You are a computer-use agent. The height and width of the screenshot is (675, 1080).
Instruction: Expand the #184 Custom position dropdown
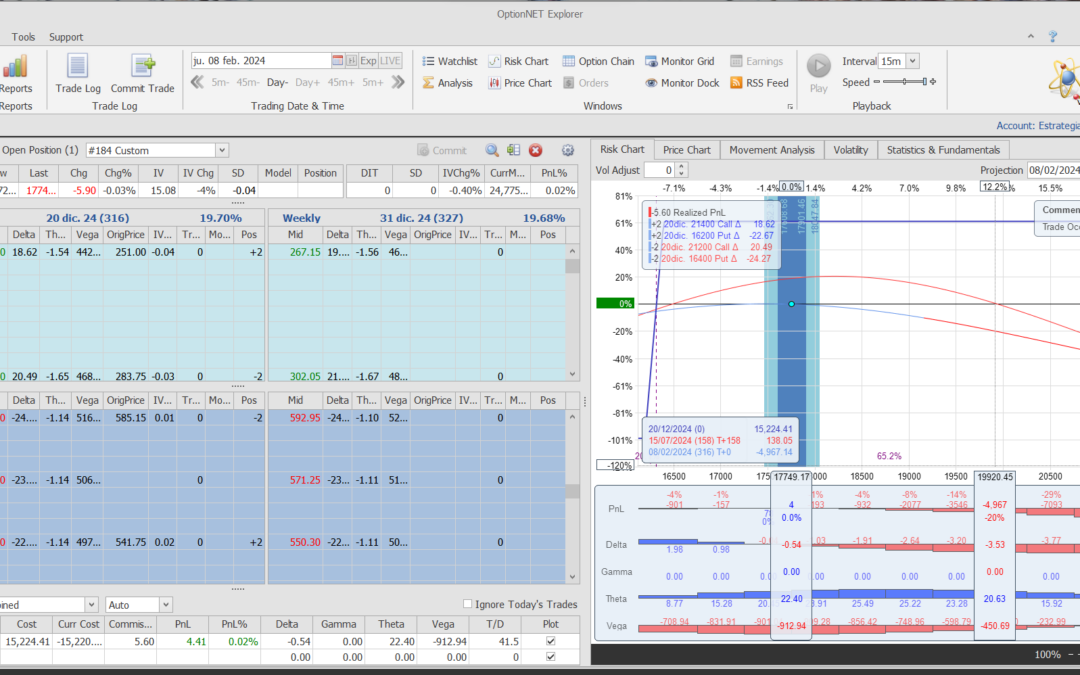[x=222, y=150]
